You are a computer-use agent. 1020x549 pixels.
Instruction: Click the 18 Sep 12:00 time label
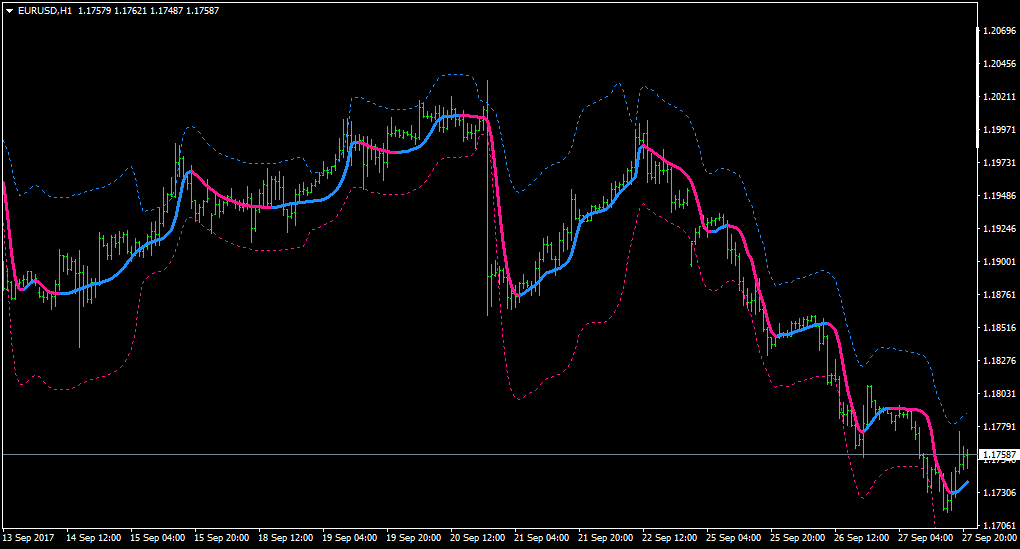point(286,538)
